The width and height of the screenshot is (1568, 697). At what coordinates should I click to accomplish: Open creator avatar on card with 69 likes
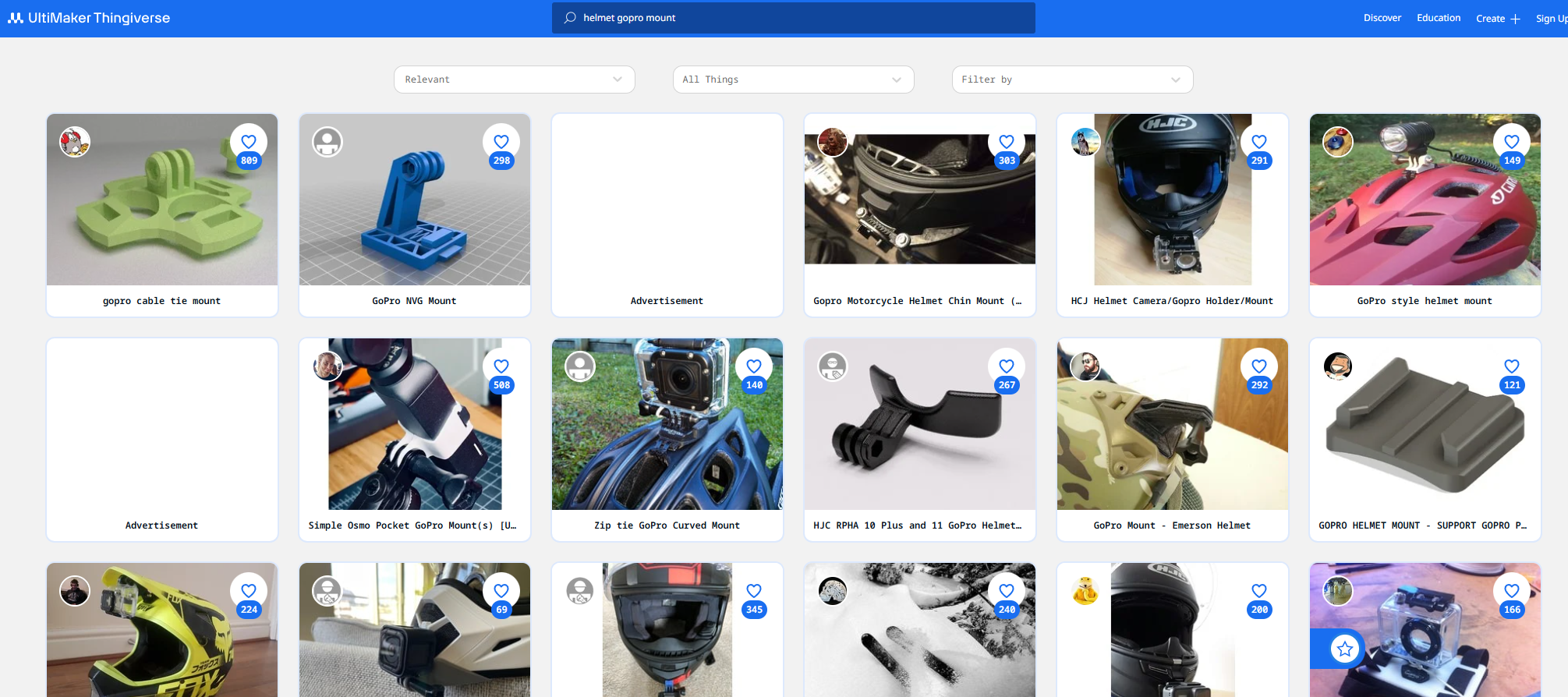[327, 591]
